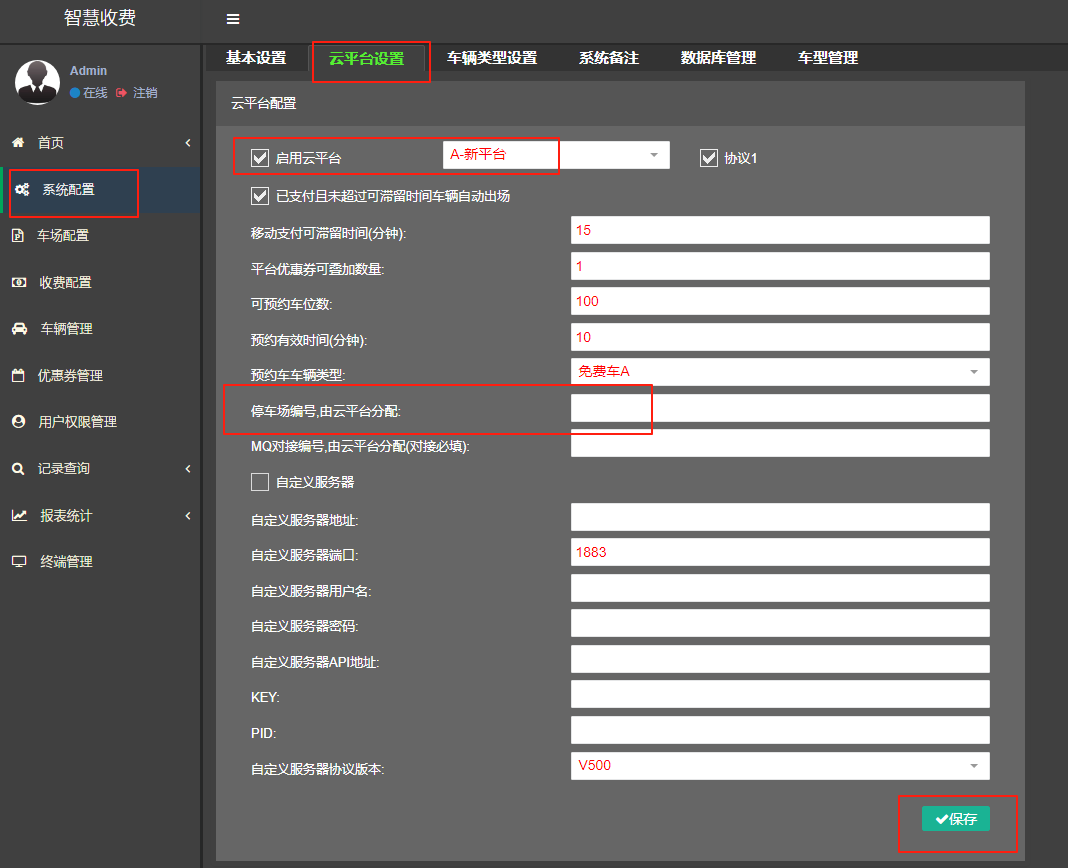The image size is (1068, 868).
Task: Click the gears icon for 系统配置
Action: [x=22, y=189]
